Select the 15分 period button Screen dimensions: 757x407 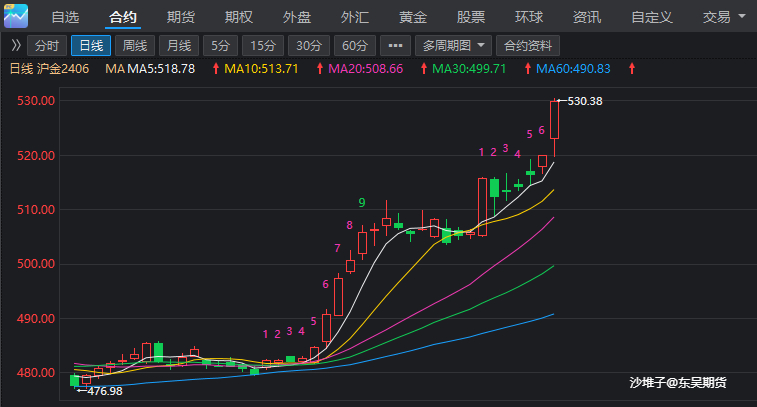click(x=263, y=46)
